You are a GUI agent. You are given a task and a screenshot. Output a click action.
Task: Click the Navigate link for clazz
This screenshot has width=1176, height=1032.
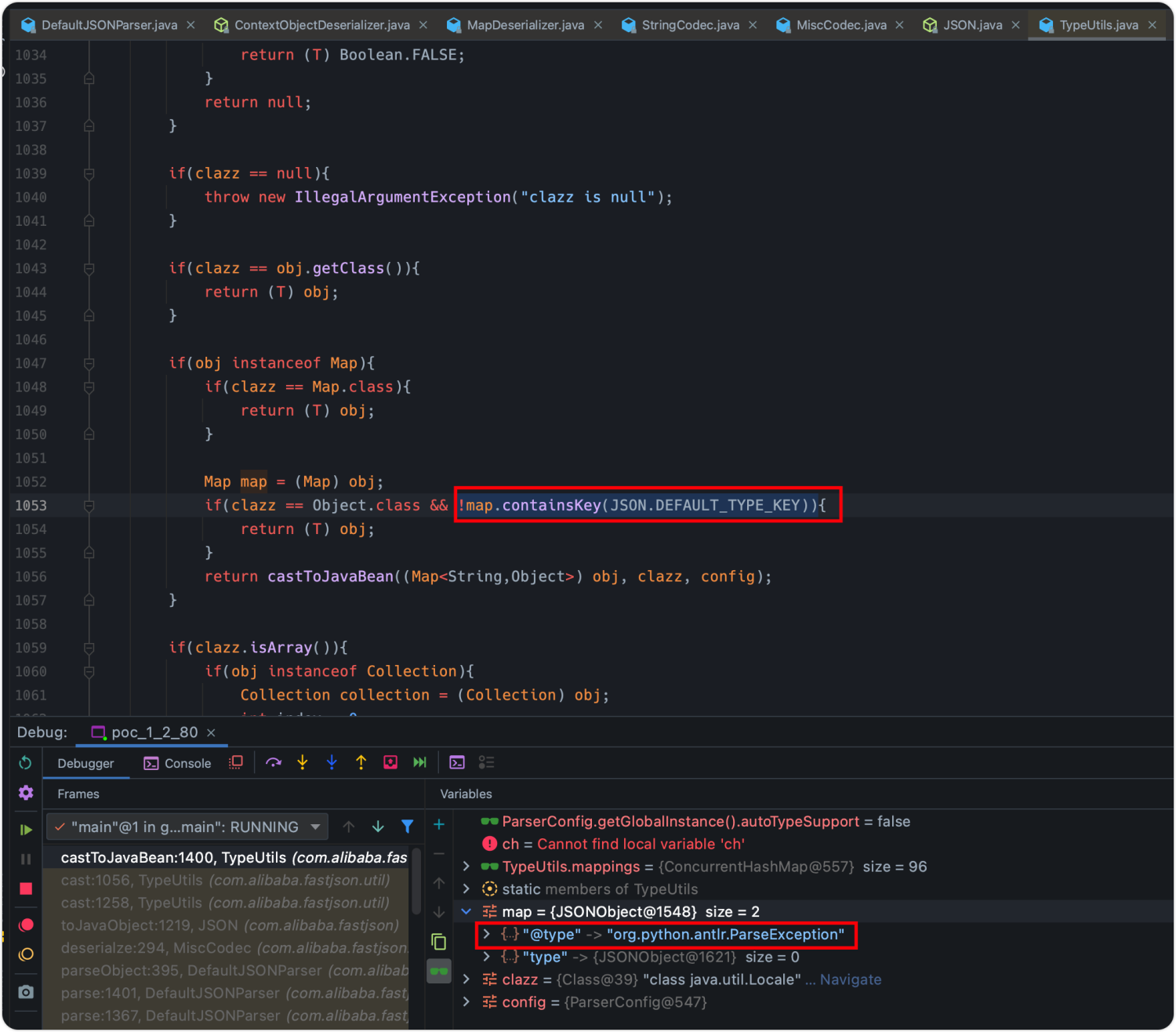click(x=851, y=979)
